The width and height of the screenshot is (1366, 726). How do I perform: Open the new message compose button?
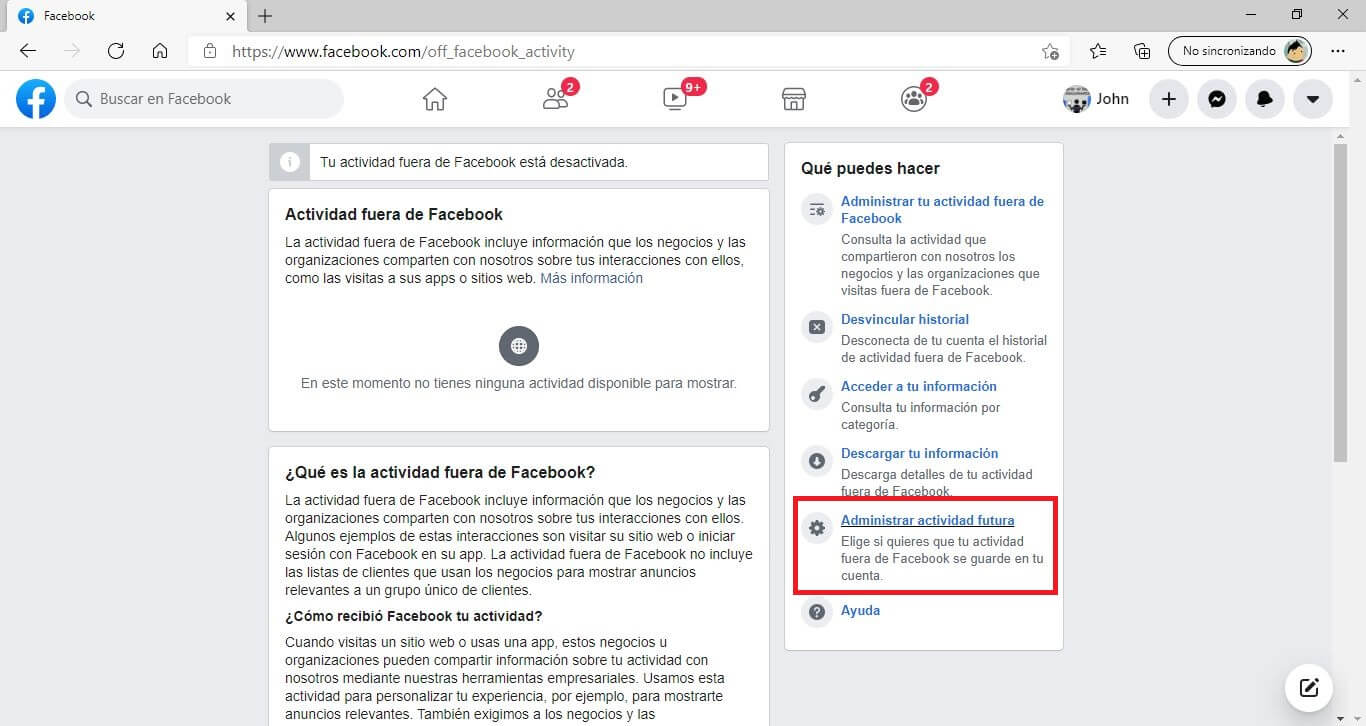(1309, 687)
